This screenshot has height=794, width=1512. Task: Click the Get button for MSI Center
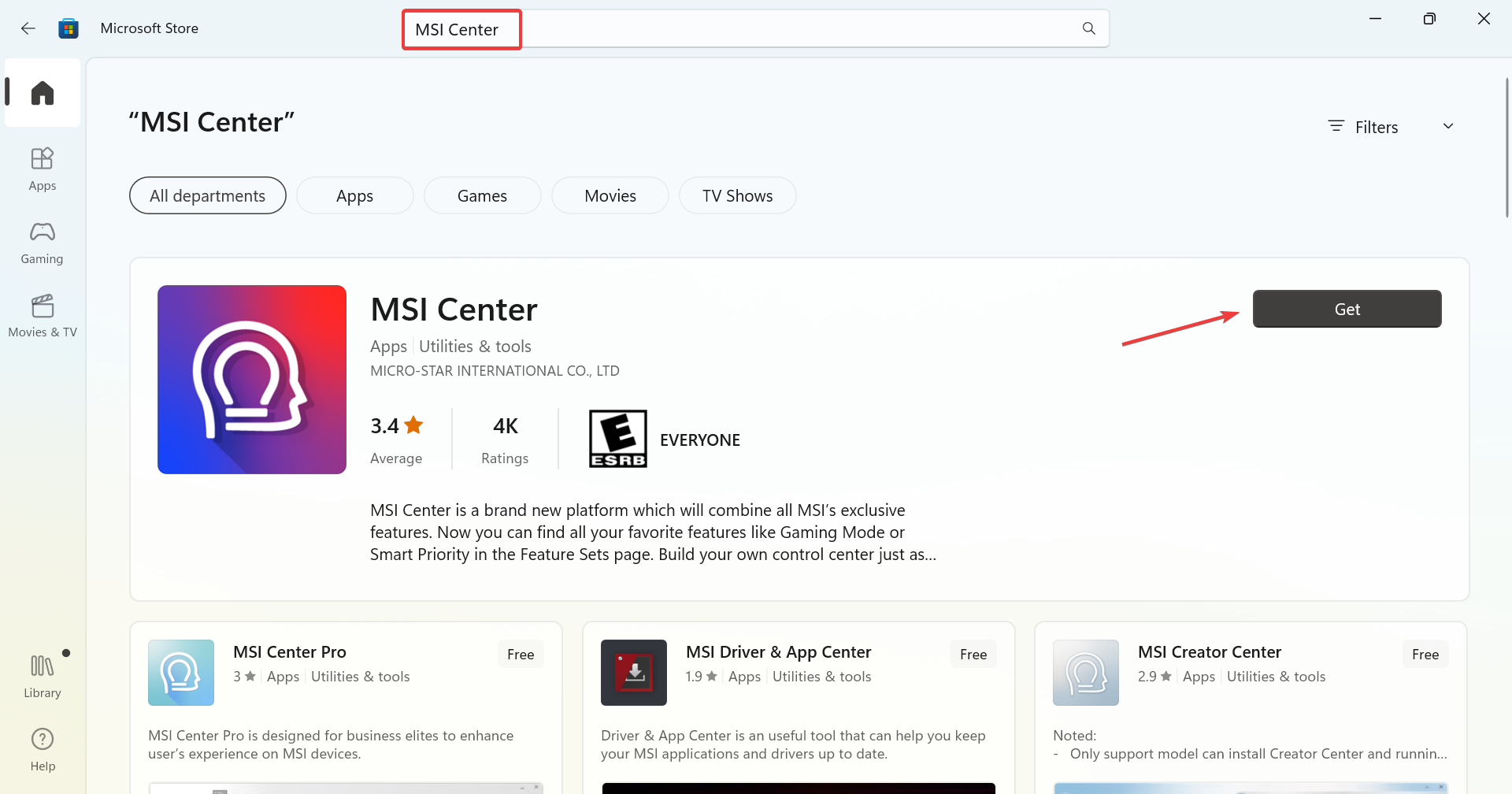1347,309
